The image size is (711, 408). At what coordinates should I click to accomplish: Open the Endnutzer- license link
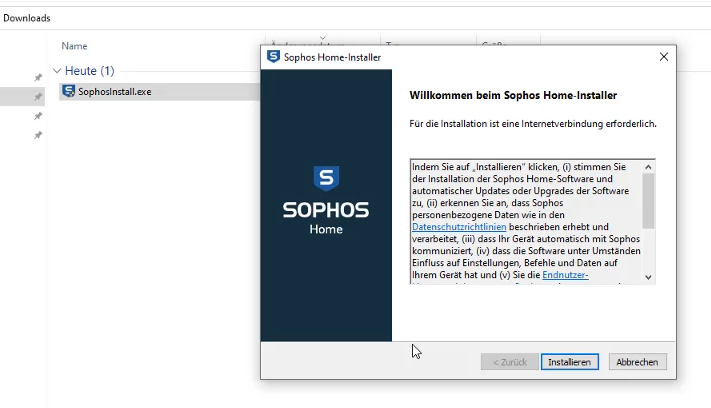[x=565, y=275]
